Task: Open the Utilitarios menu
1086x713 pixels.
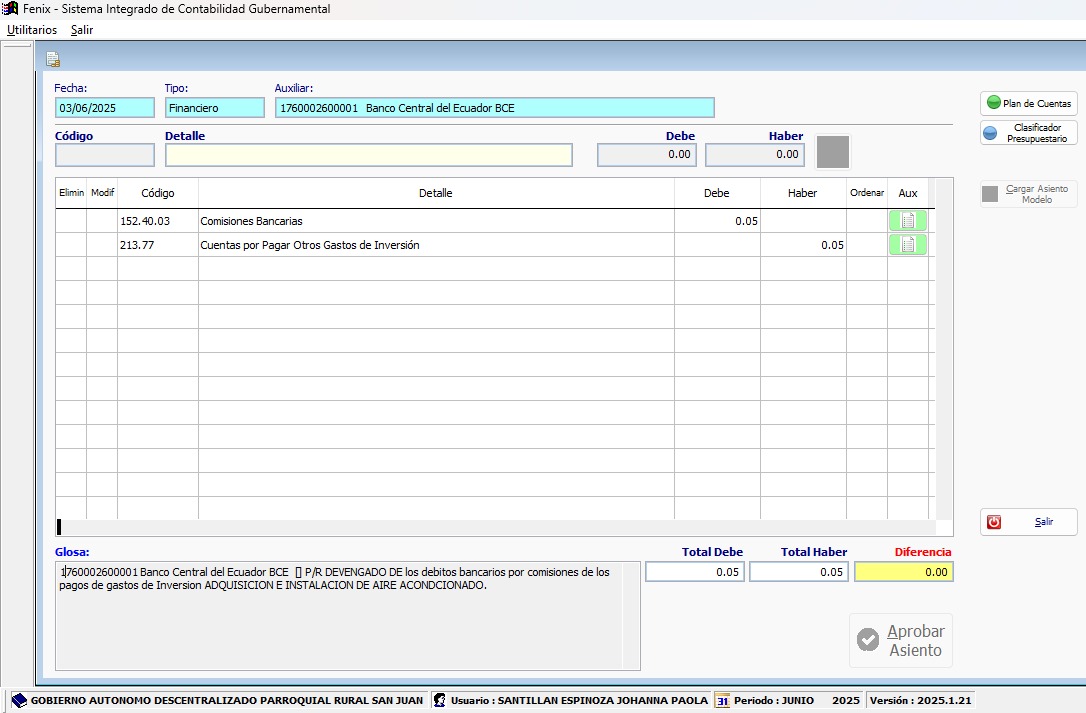Action: [x=32, y=30]
